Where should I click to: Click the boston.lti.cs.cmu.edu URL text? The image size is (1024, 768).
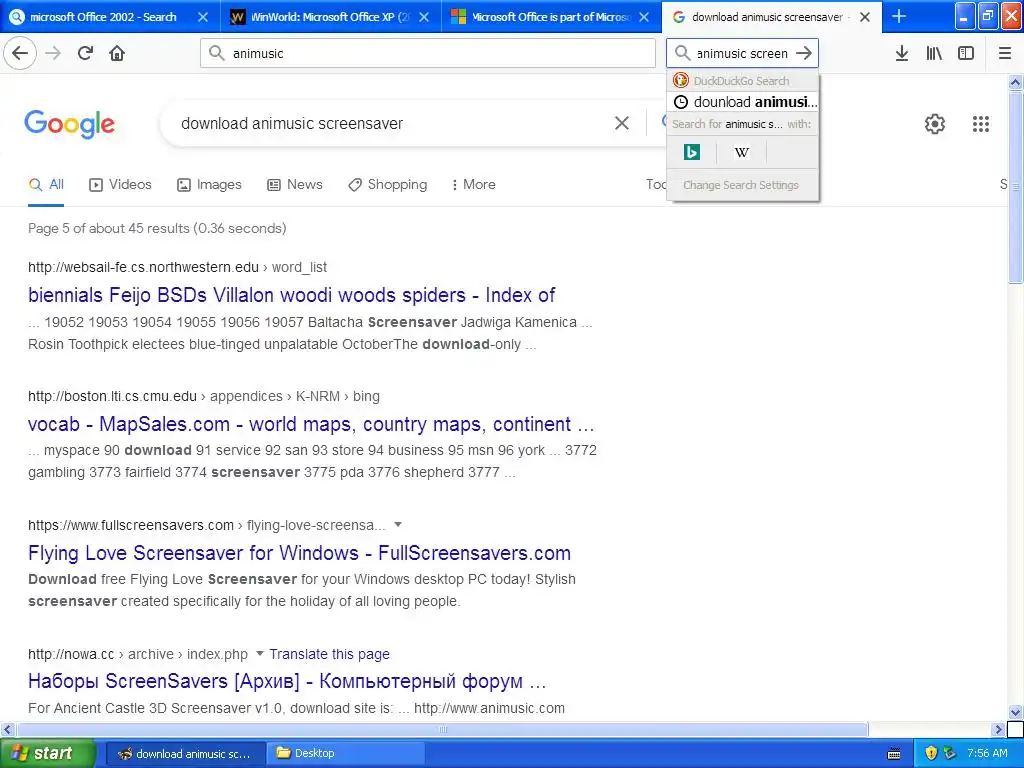point(112,396)
